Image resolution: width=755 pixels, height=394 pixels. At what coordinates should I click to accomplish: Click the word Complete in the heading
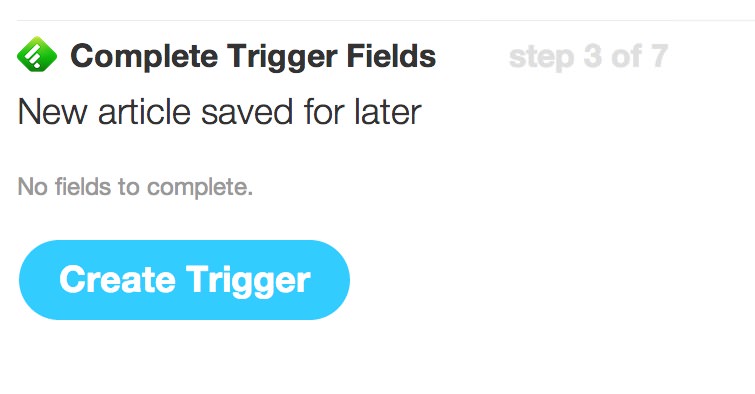[144, 56]
